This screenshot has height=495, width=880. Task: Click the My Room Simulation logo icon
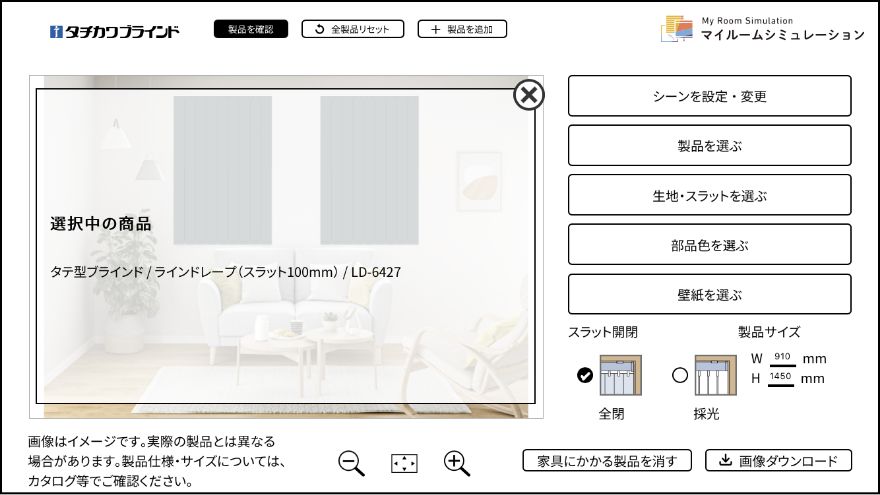click(x=676, y=29)
